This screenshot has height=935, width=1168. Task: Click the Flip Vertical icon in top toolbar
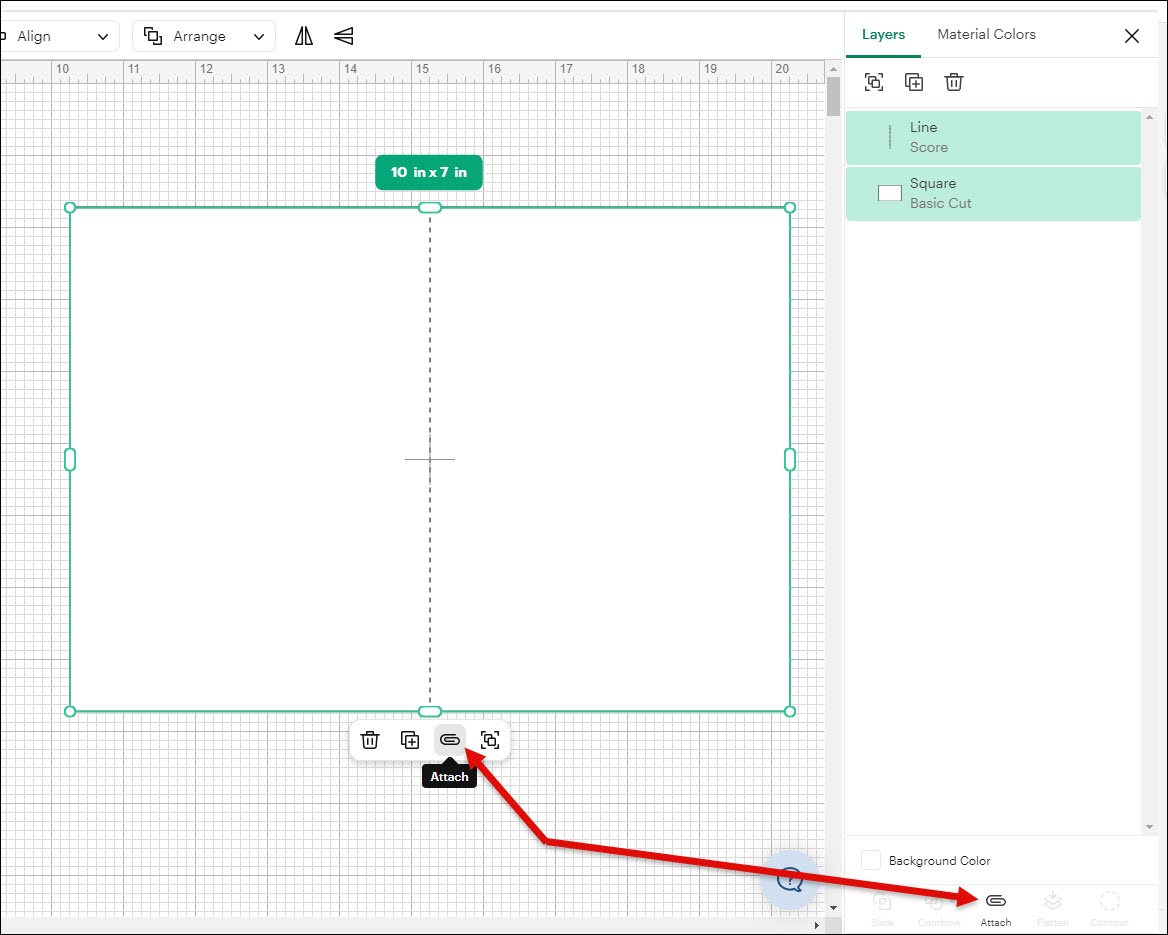pos(344,36)
